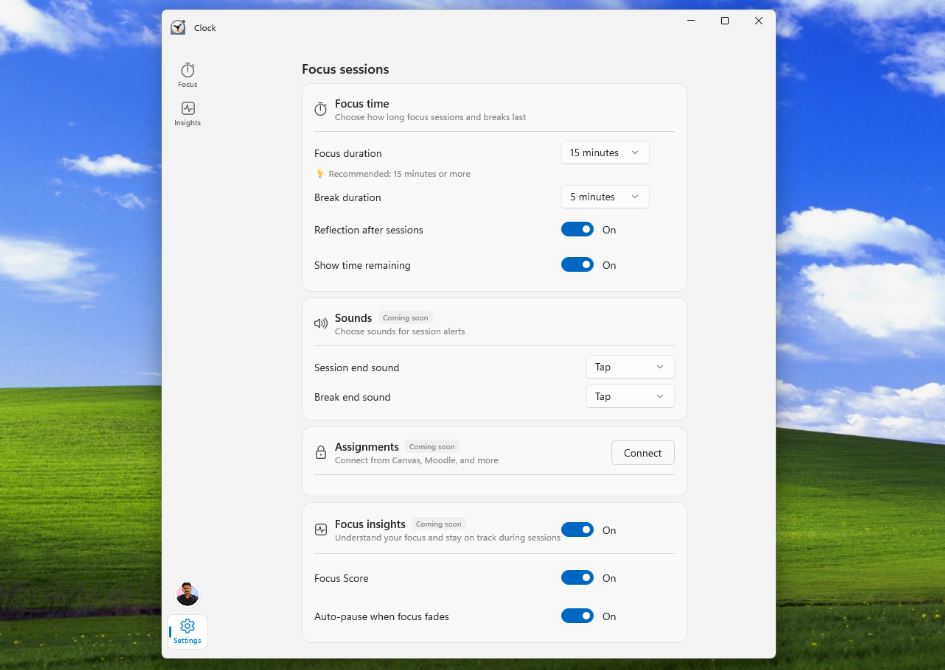This screenshot has height=670, width=945.
Task: Open the Focus tab in sidebar
Action: click(187, 75)
